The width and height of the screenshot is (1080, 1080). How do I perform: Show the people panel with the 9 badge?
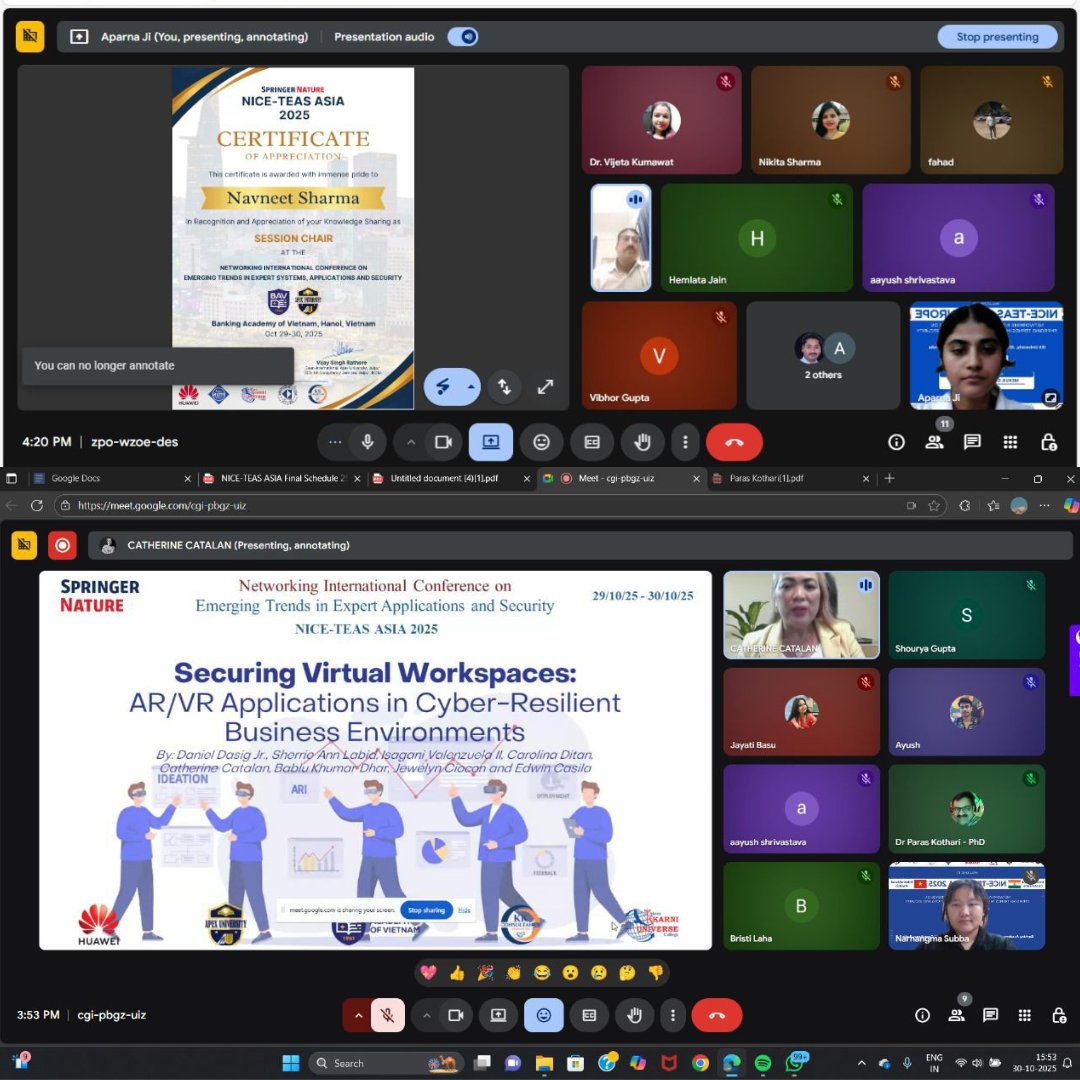click(x=956, y=1015)
